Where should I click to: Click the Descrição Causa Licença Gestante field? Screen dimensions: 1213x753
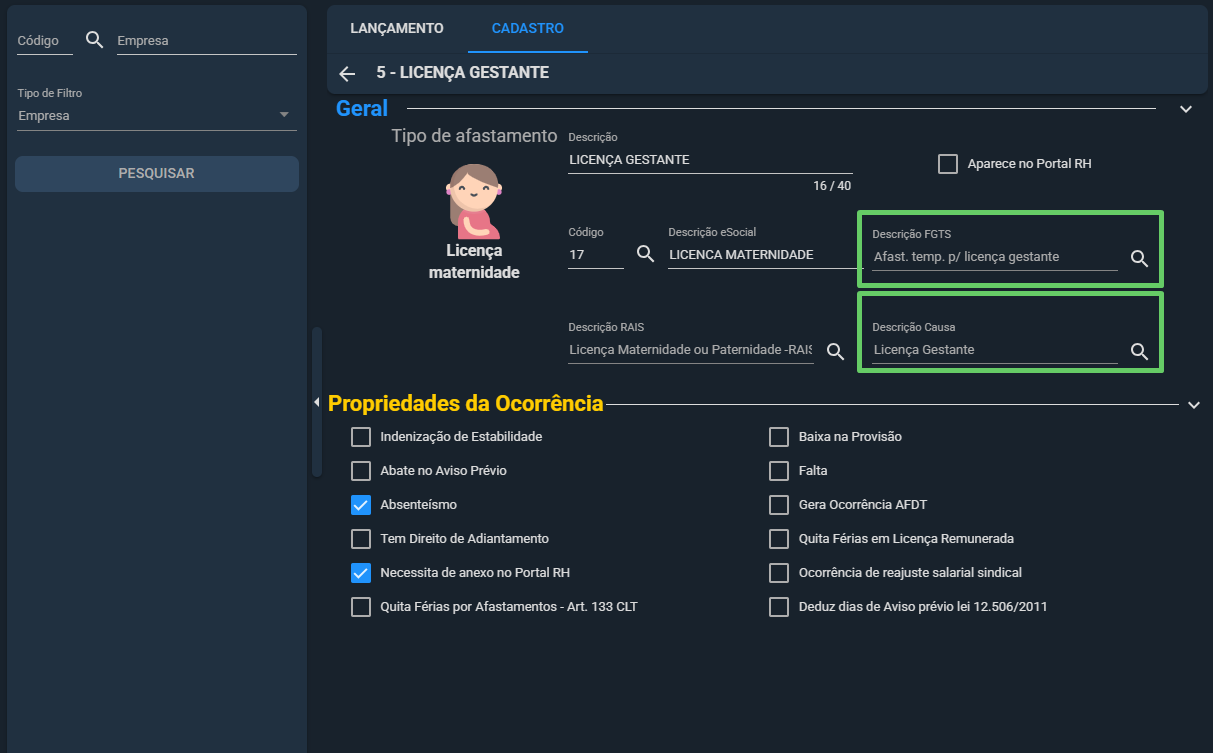[x=995, y=350]
